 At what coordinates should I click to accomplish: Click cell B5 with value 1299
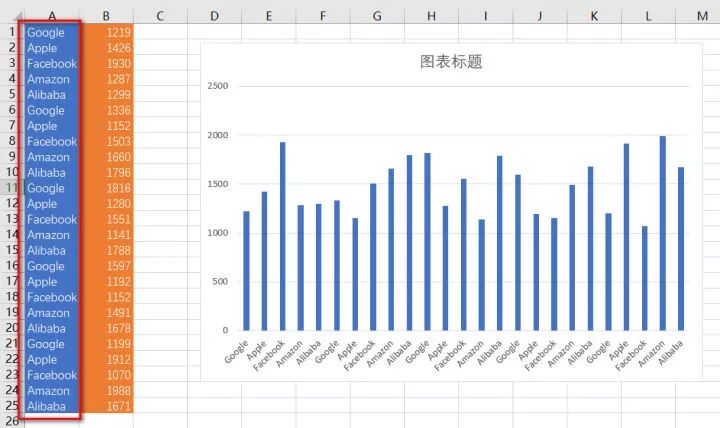tap(106, 95)
